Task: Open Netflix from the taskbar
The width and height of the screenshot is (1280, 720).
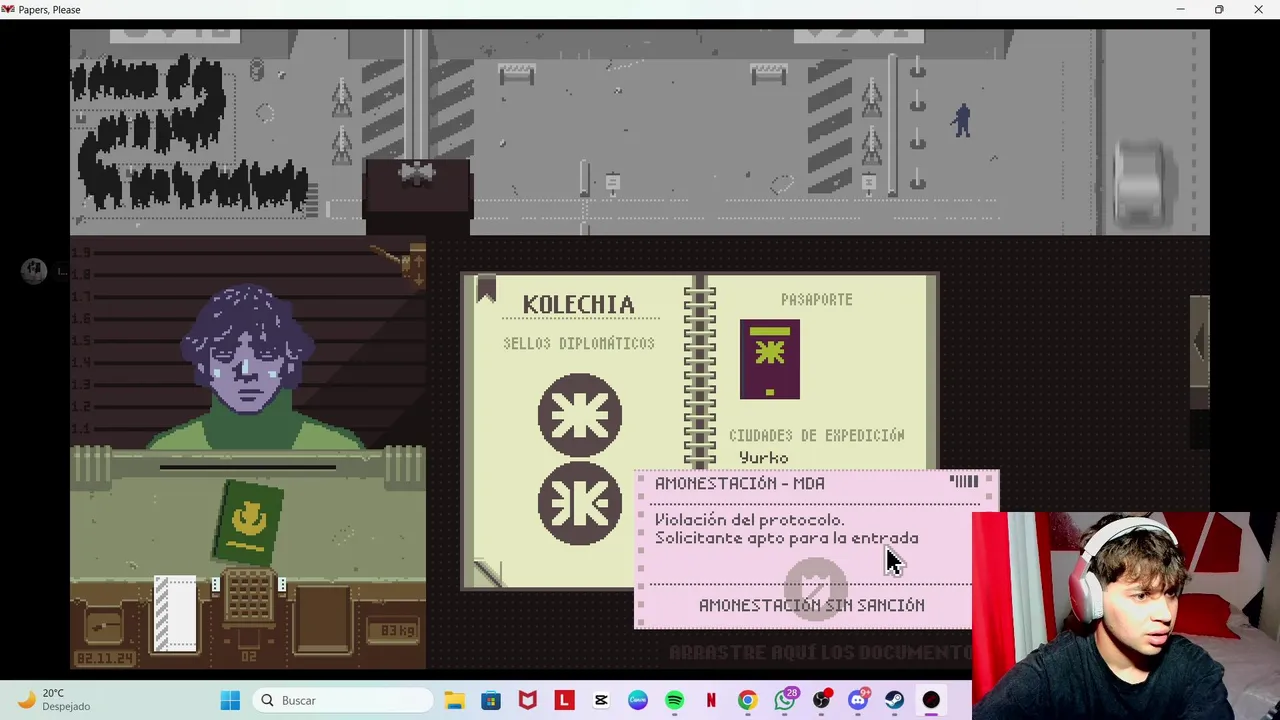Action: [711, 701]
